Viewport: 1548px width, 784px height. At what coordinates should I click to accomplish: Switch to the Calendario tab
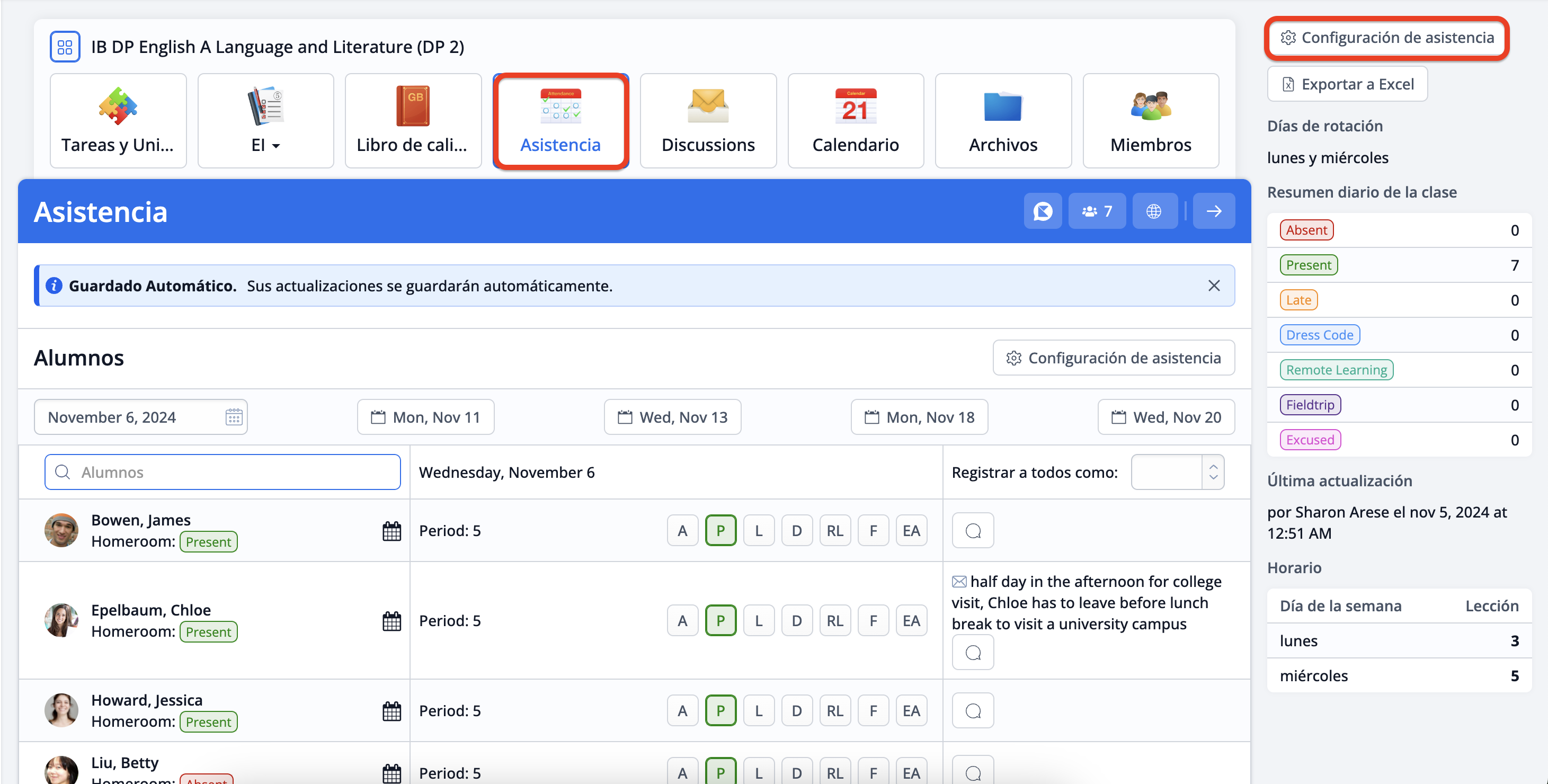[855, 121]
